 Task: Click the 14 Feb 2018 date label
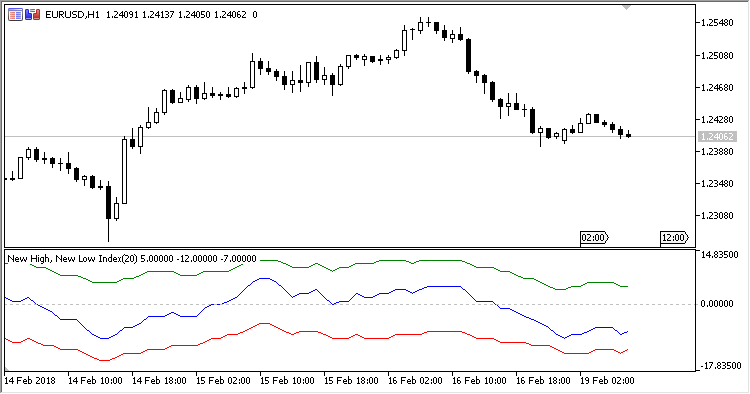point(30,381)
